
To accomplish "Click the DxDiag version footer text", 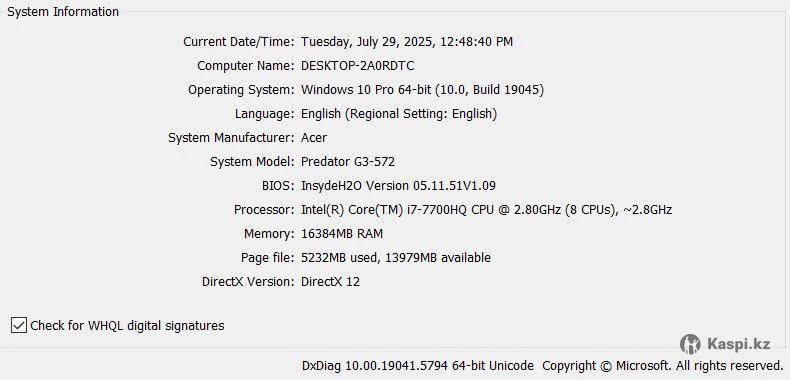I will 418,365.
